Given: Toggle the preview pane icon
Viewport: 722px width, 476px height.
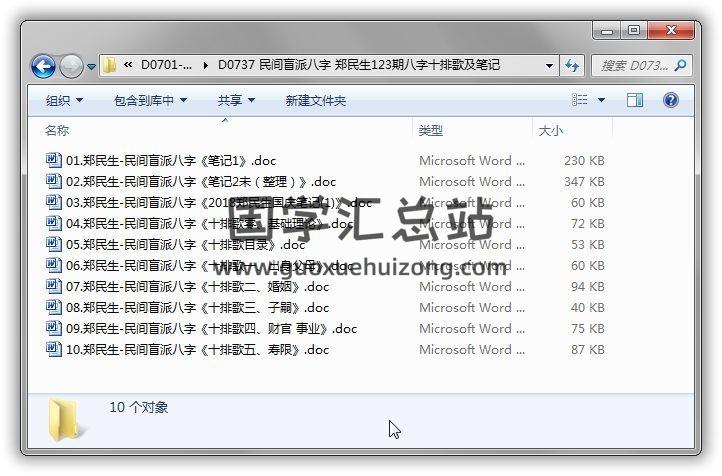Looking at the screenshot, I should (x=634, y=100).
